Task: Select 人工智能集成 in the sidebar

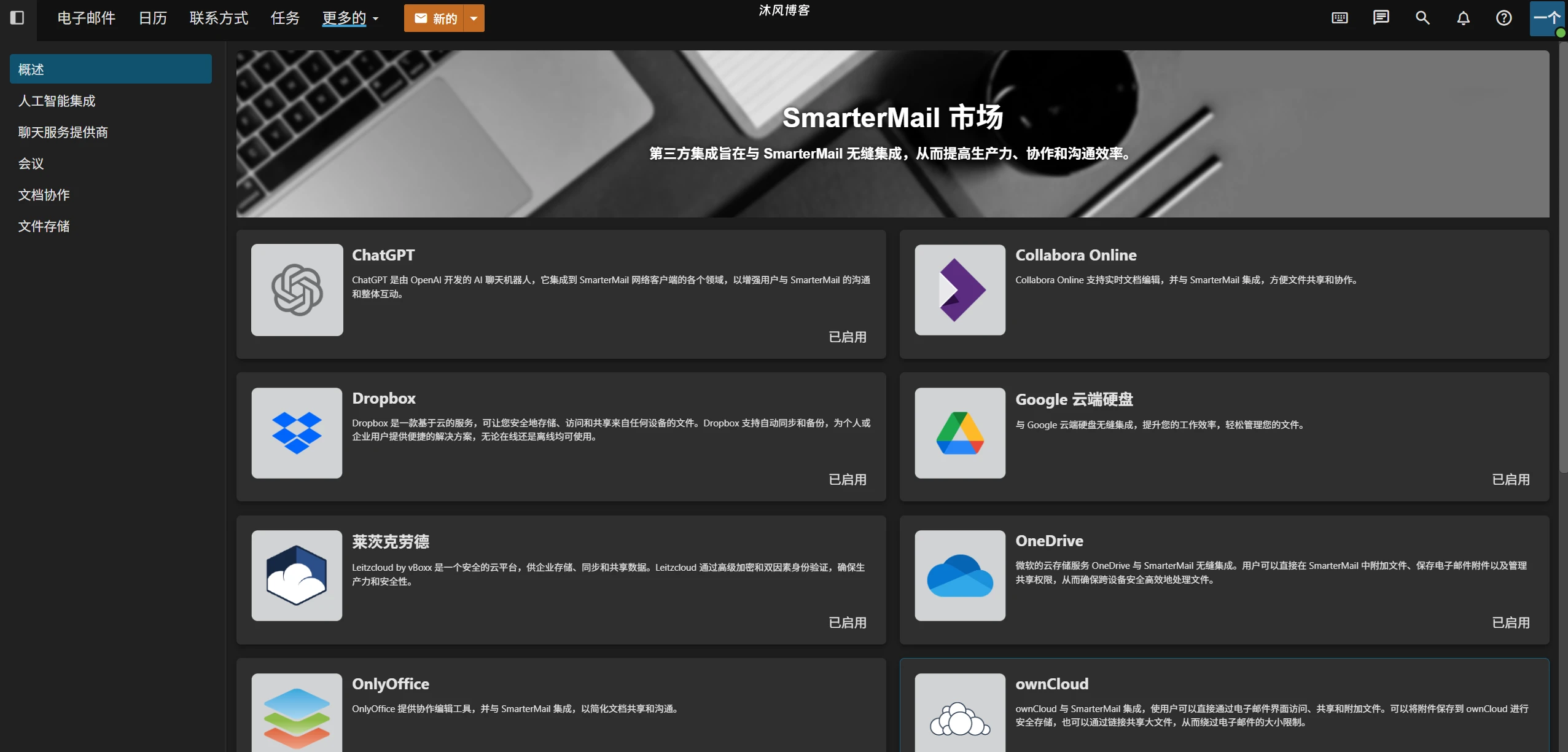Action: point(111,100)
